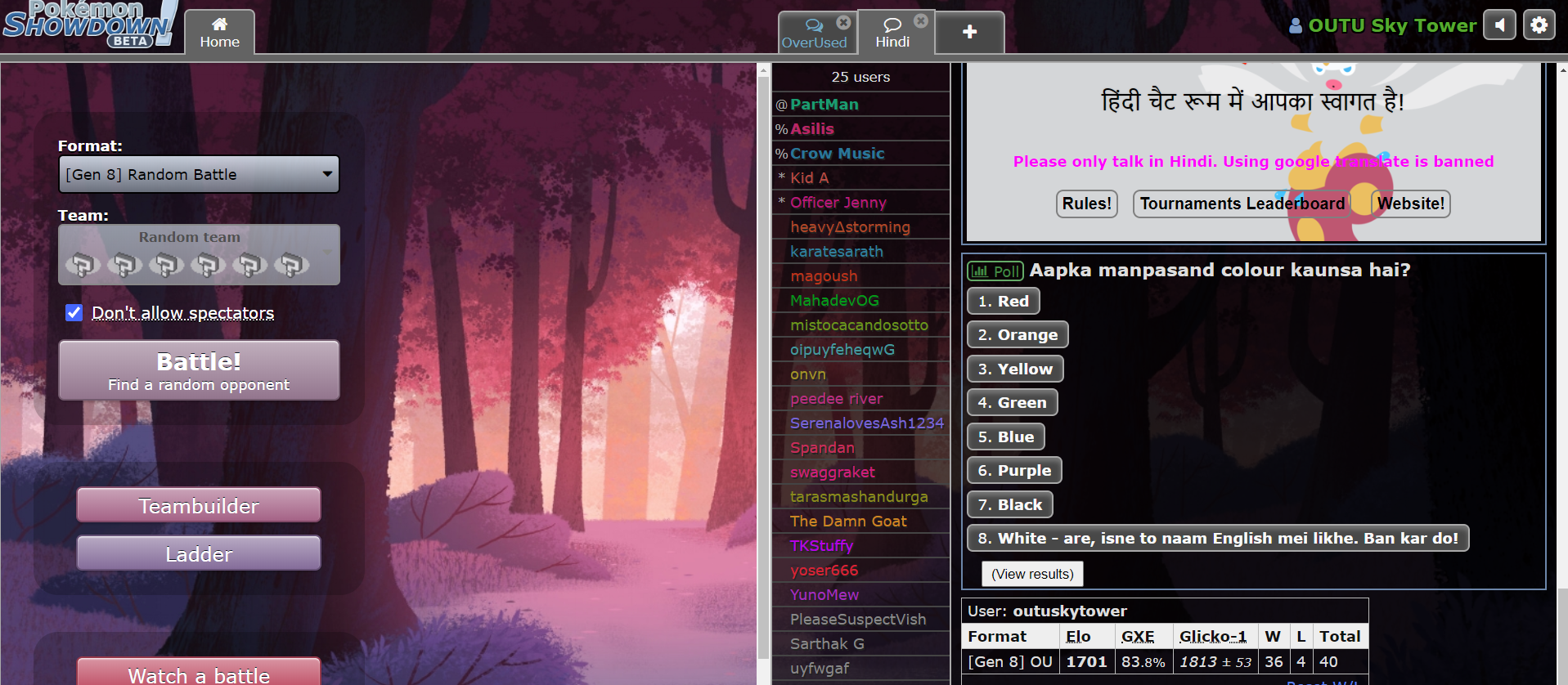Switch to the Home tab

(220, 33)
